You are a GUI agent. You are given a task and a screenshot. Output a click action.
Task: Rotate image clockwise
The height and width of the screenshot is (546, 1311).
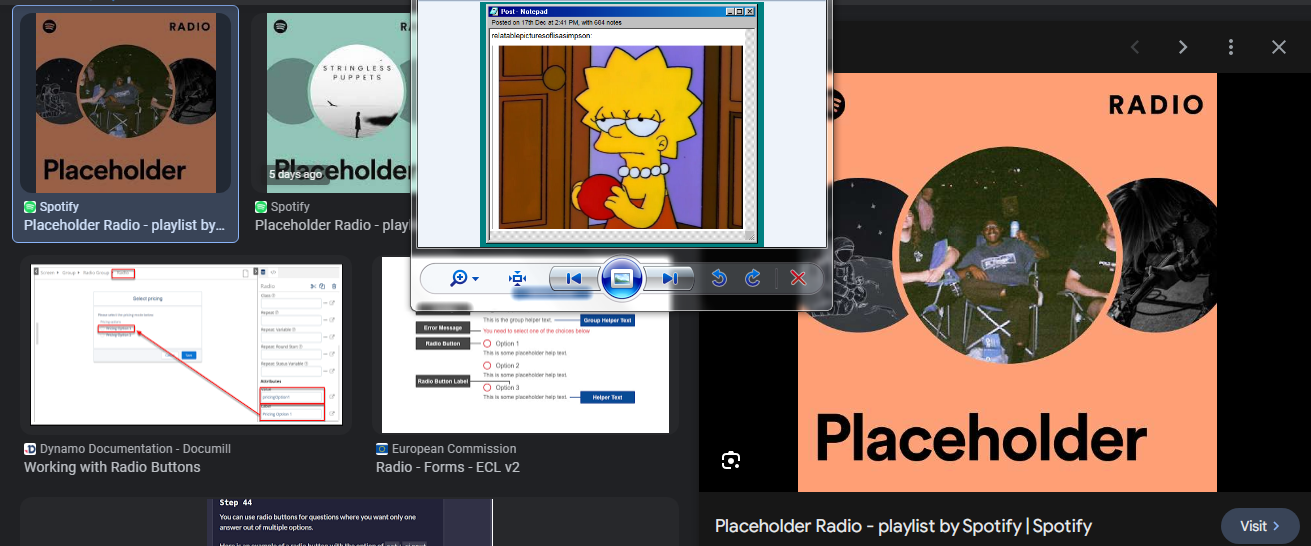[x=753, y=279]
